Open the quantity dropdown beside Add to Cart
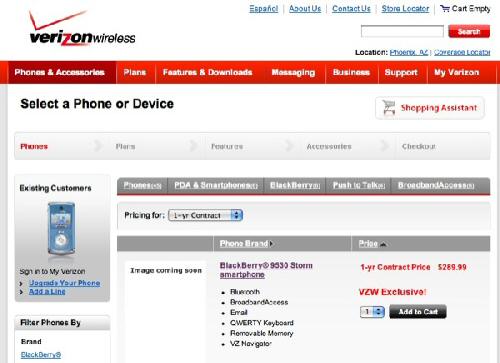Image resolution: width=500 pixels, height=363 pixels. click(372, 312)
